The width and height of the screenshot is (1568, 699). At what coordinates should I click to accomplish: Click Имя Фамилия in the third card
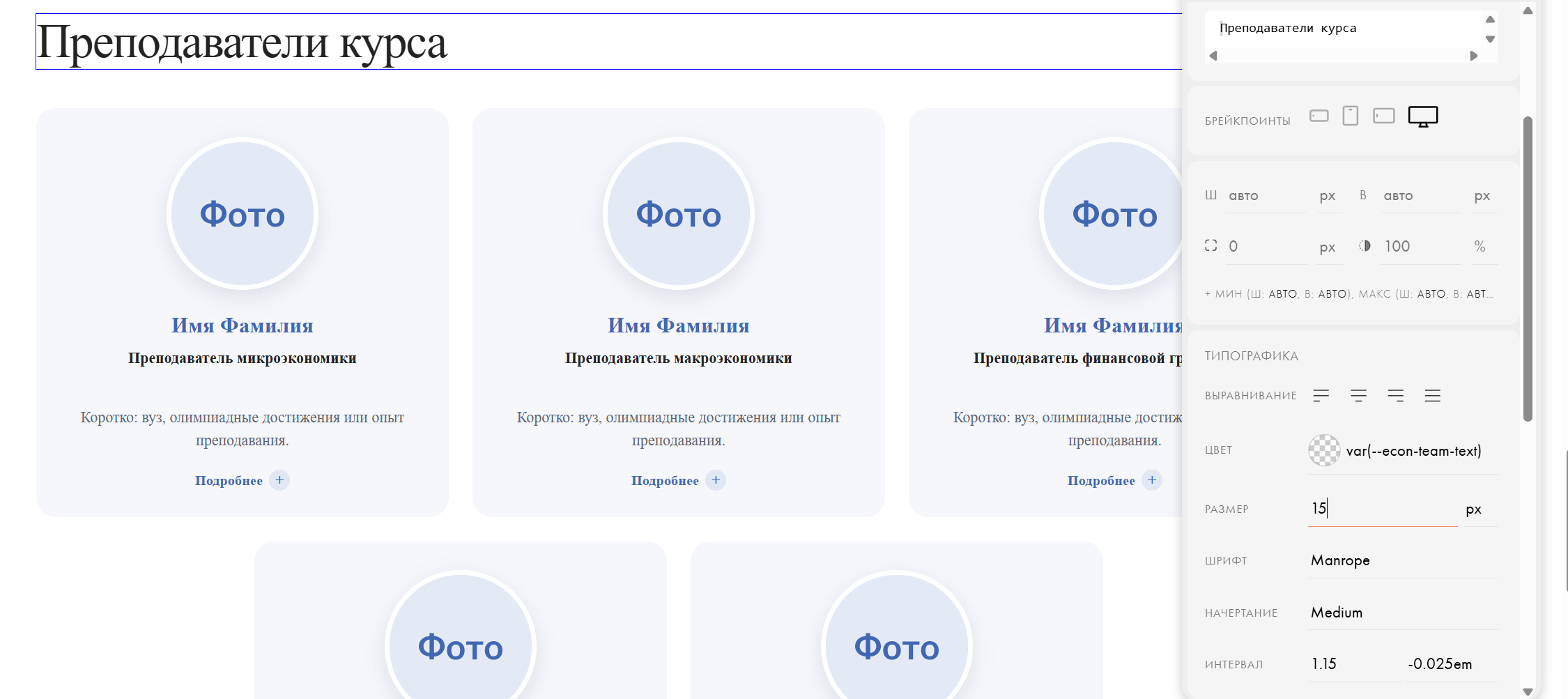click(1113, 325)
